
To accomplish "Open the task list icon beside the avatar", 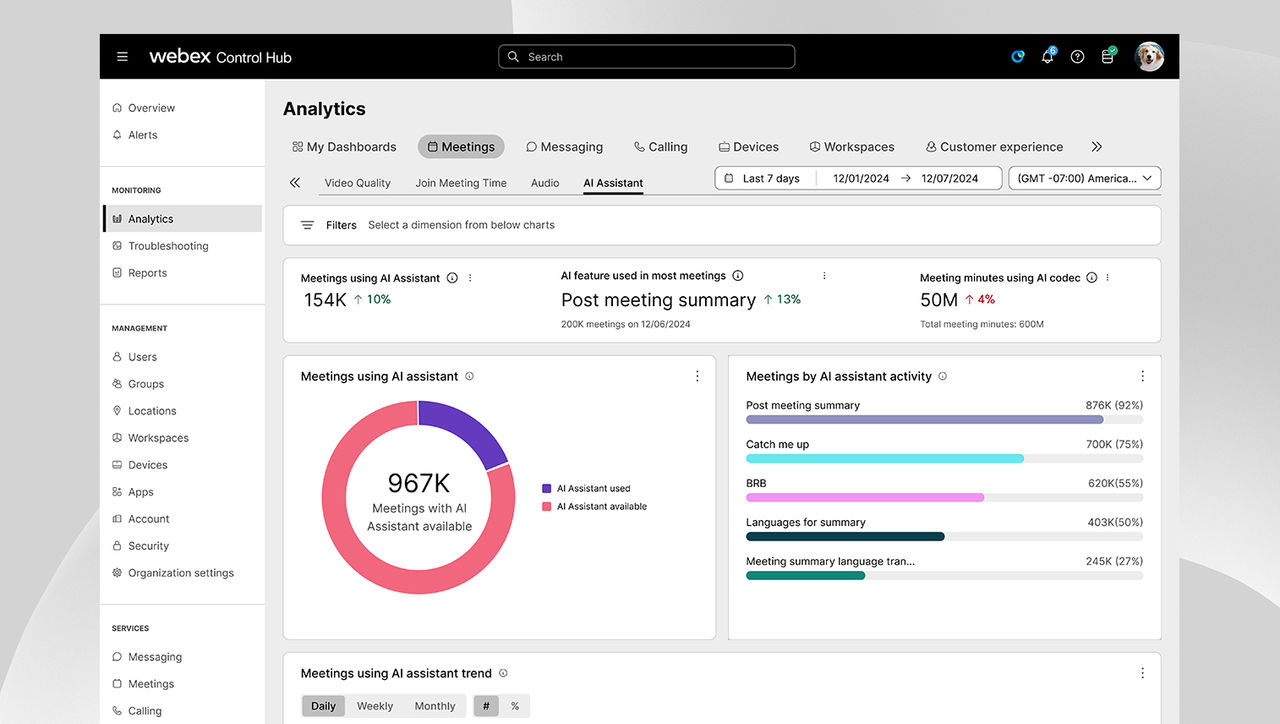I will point(1108,57).
